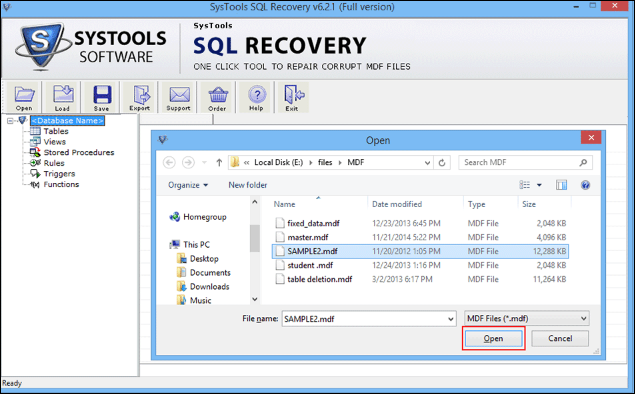This screenshot has width=635, height=394.
Task: Go forward in Open dialog navigation
Action: pos(188,162)
